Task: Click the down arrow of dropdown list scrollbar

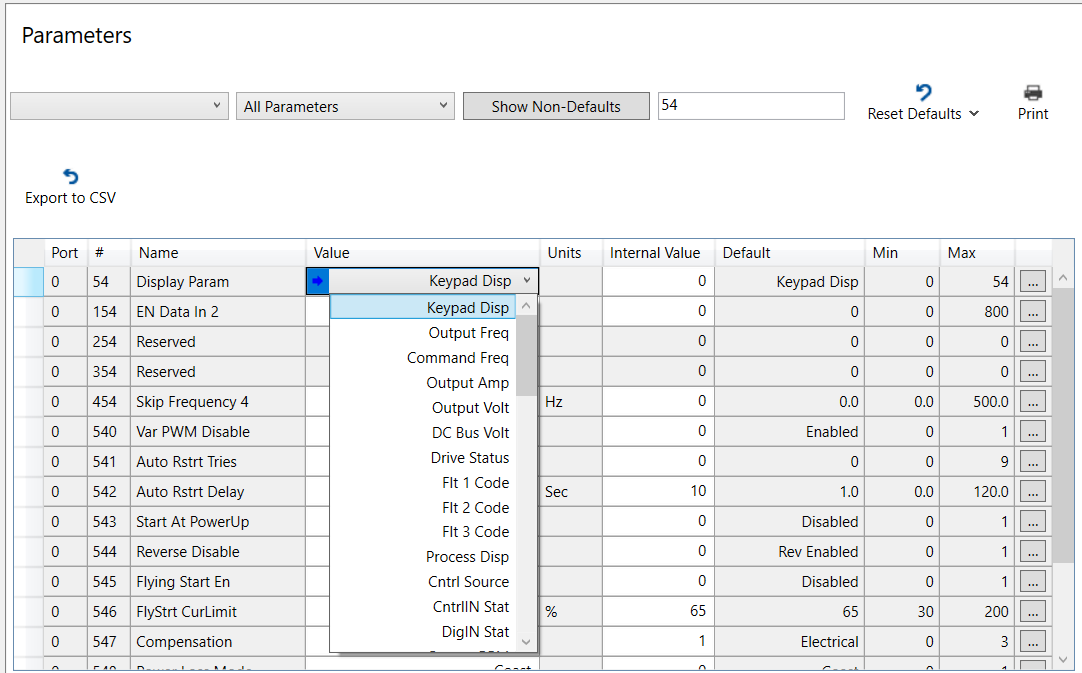Action: point(526,642)
